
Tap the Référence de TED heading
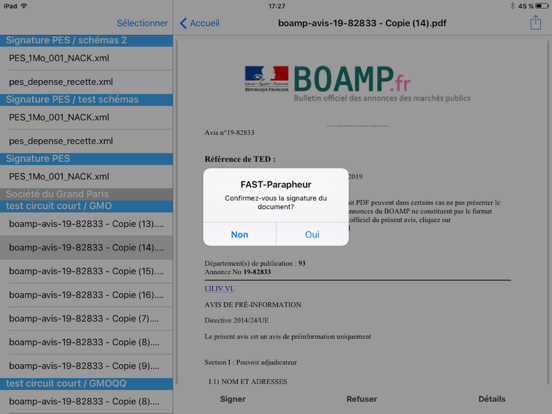click(240, 159)
